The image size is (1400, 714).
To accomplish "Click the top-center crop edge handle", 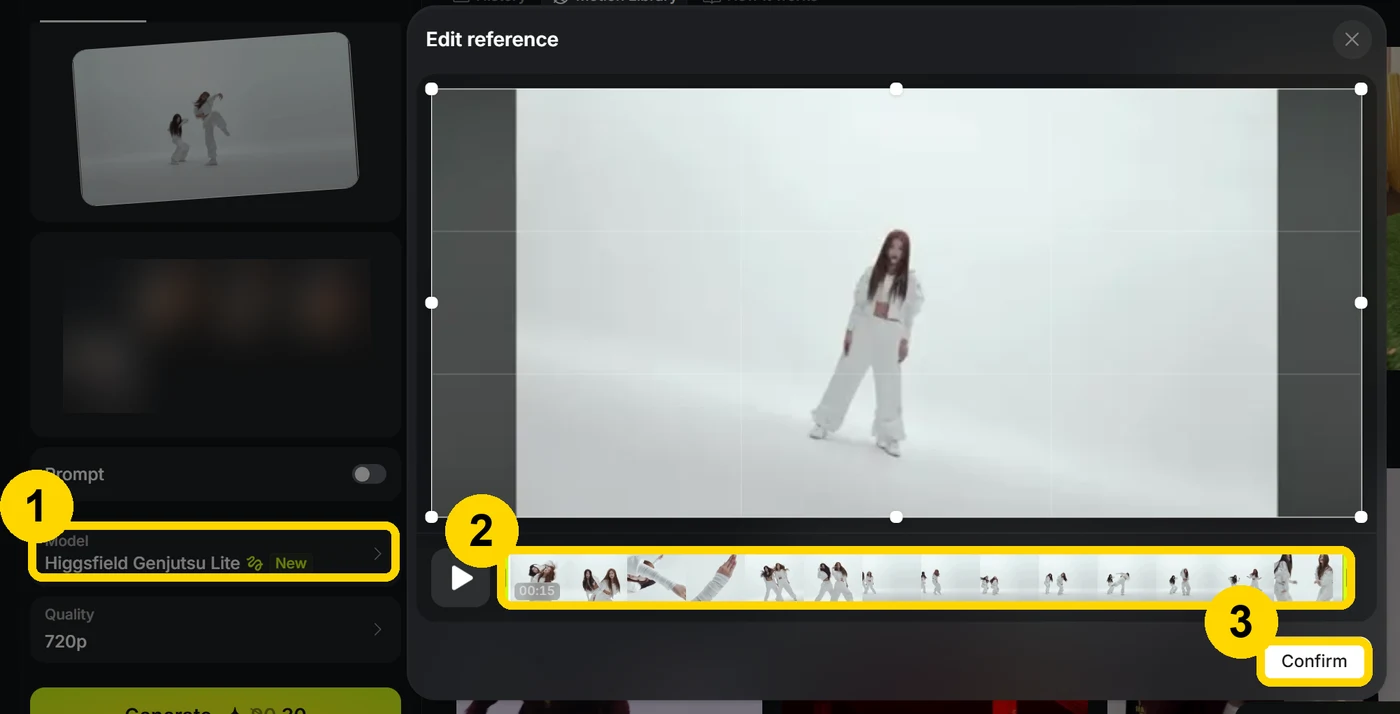I will [896, 89].
